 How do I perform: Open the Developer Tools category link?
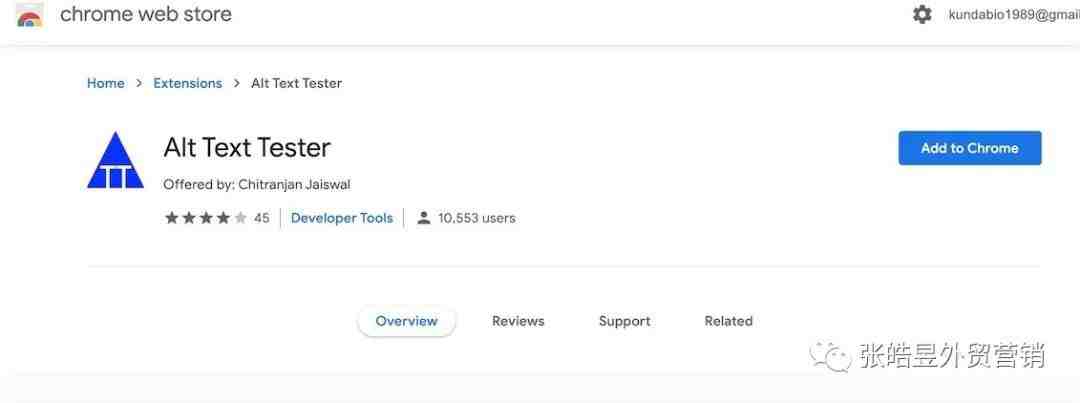point(342,218)
